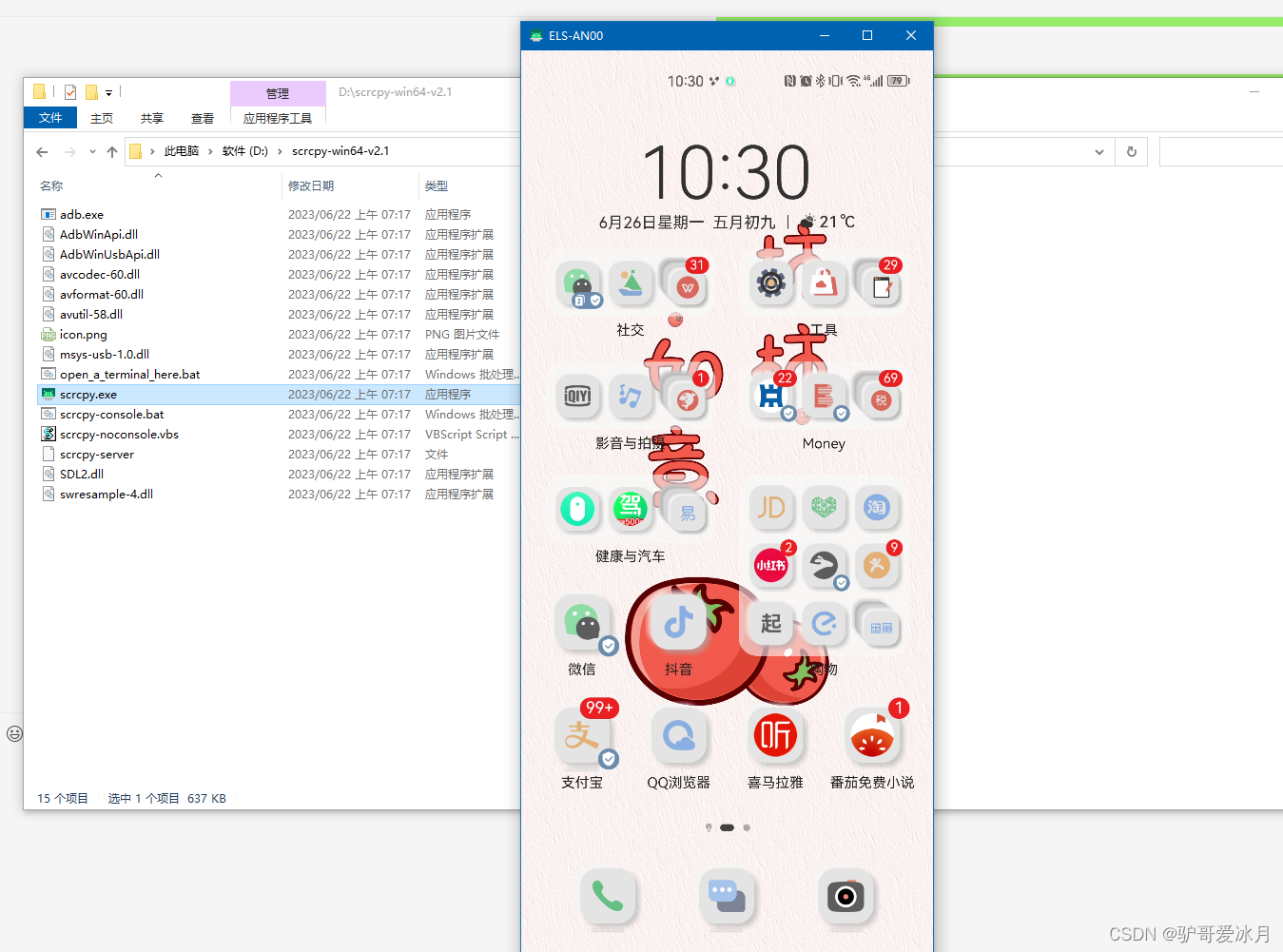Image resolution: width=1283 pixels, height=952 pixels.
Task: Switch to the 主页 ribbon tab
Action: tap(102, 118)
